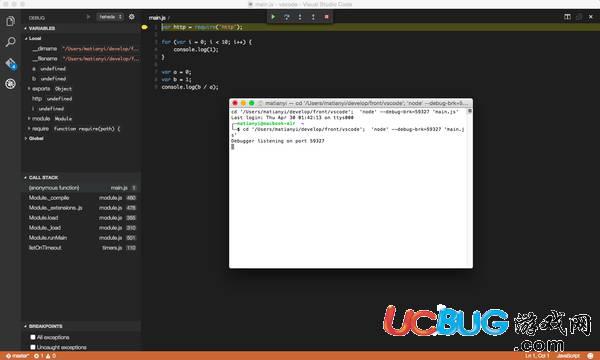Click the console.log(b / a) code line

pos(190,87)
